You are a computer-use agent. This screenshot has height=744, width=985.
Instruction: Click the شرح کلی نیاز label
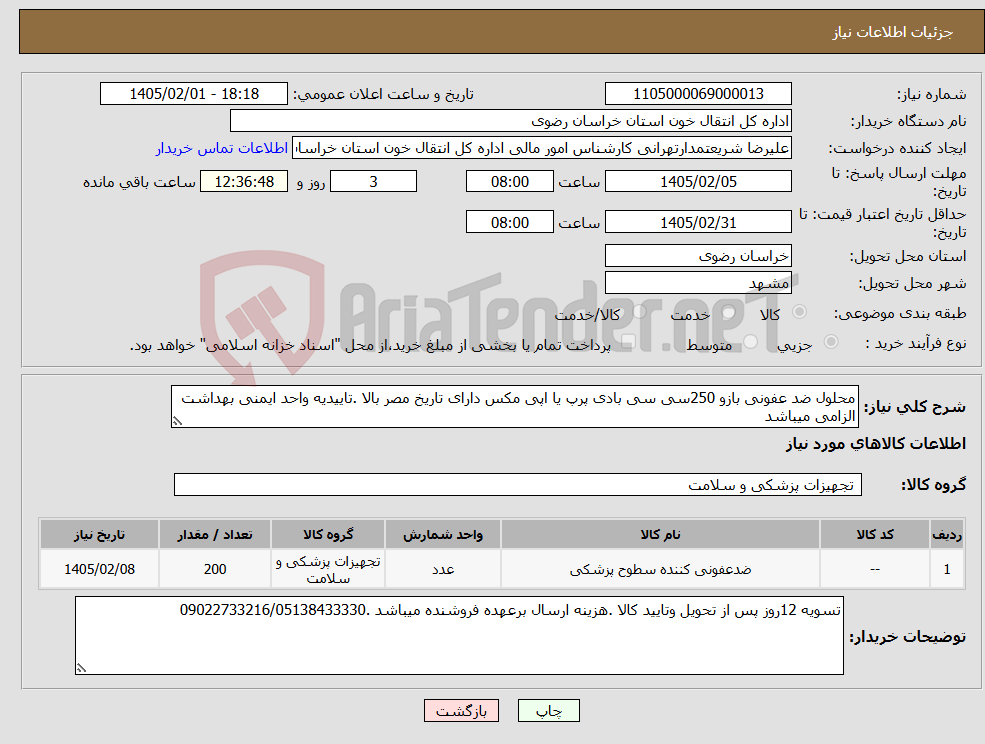click(915, 407)
